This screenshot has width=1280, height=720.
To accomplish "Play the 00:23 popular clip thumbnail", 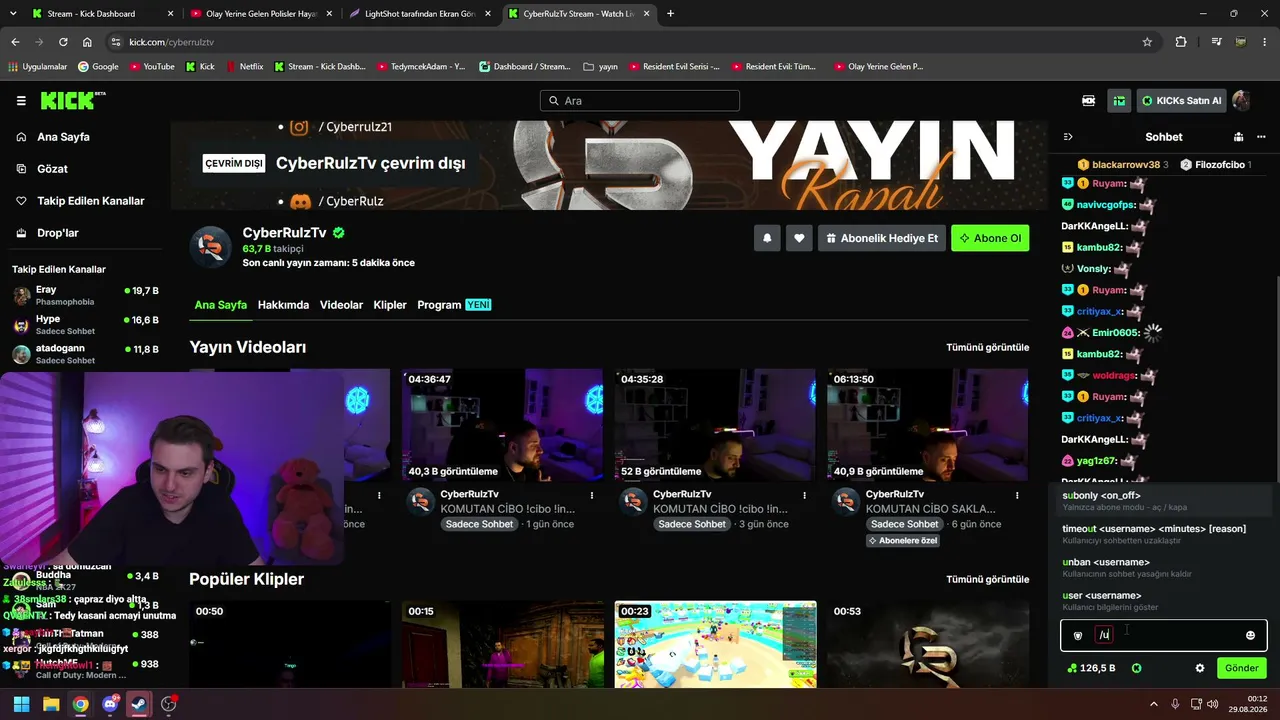I will coord(715,645).
